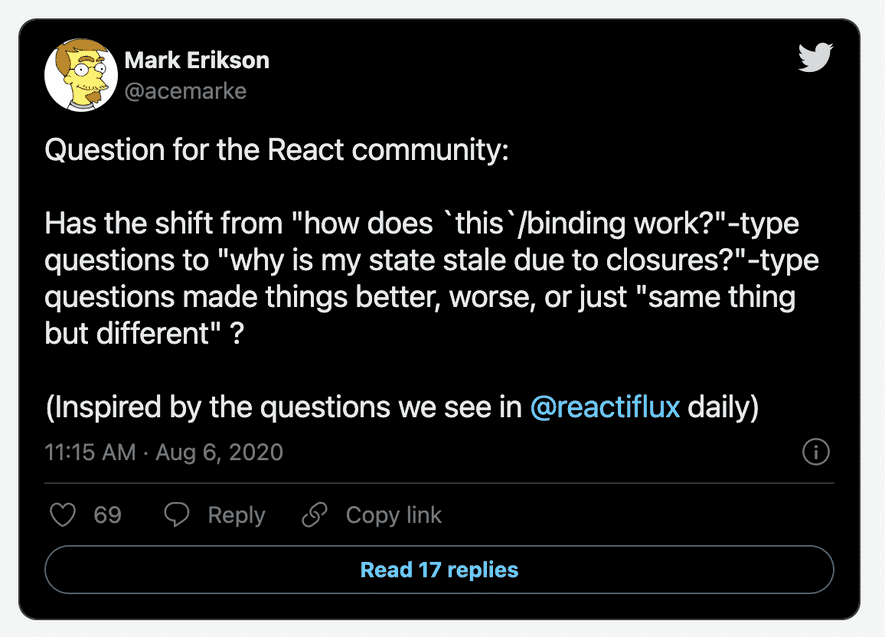Click the "Question for the React community:" line

pyautogui.click(x=276, y=150)
